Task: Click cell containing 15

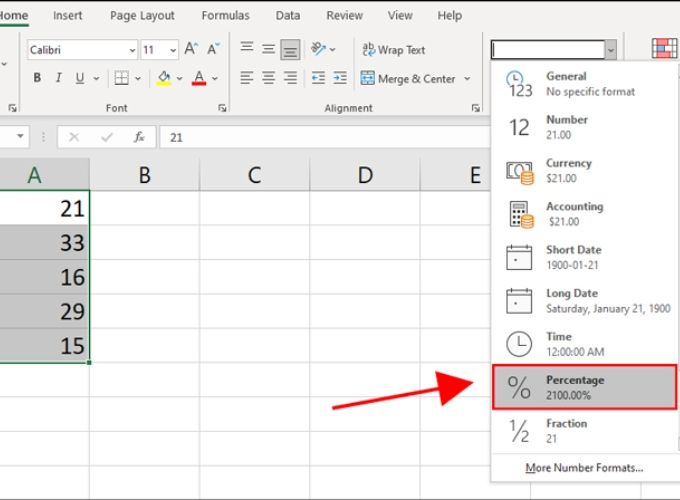Action: [45, 346]
